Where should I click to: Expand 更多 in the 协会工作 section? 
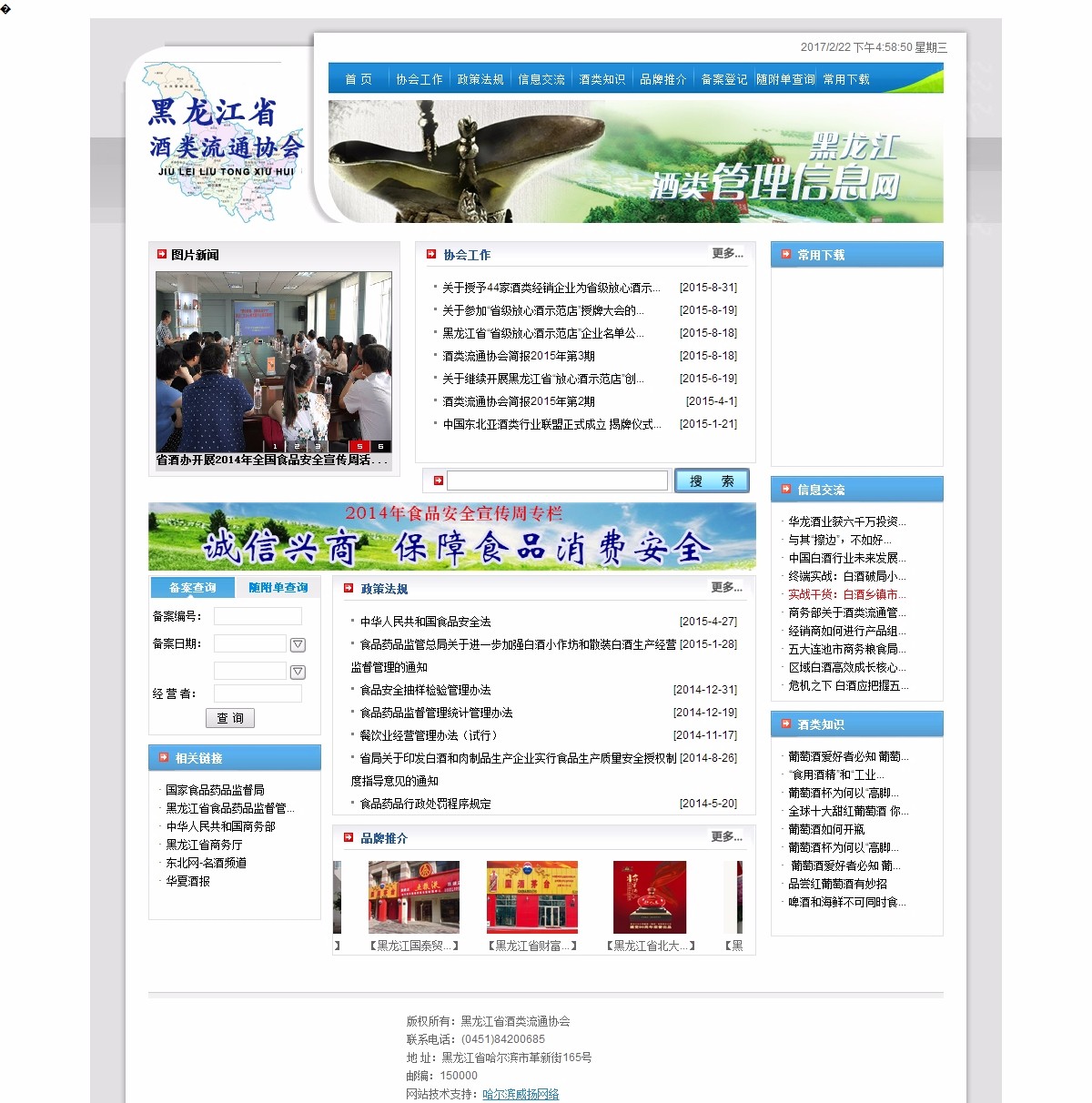(x=727, y=254)
